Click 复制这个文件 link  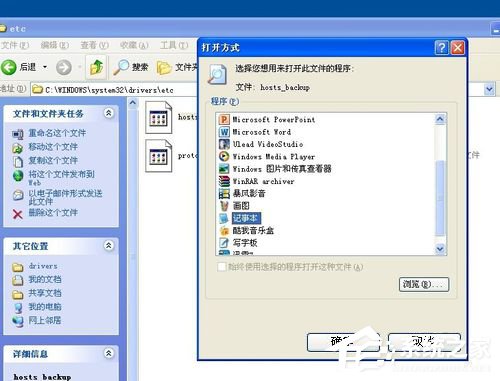tap(53, 161)
